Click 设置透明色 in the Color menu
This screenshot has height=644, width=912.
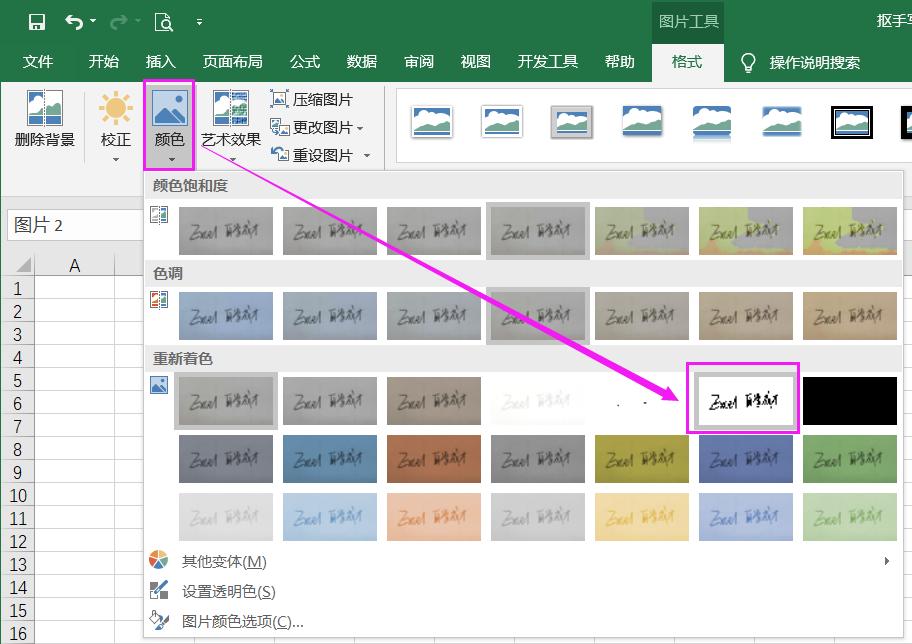click(x=225, y=591)
